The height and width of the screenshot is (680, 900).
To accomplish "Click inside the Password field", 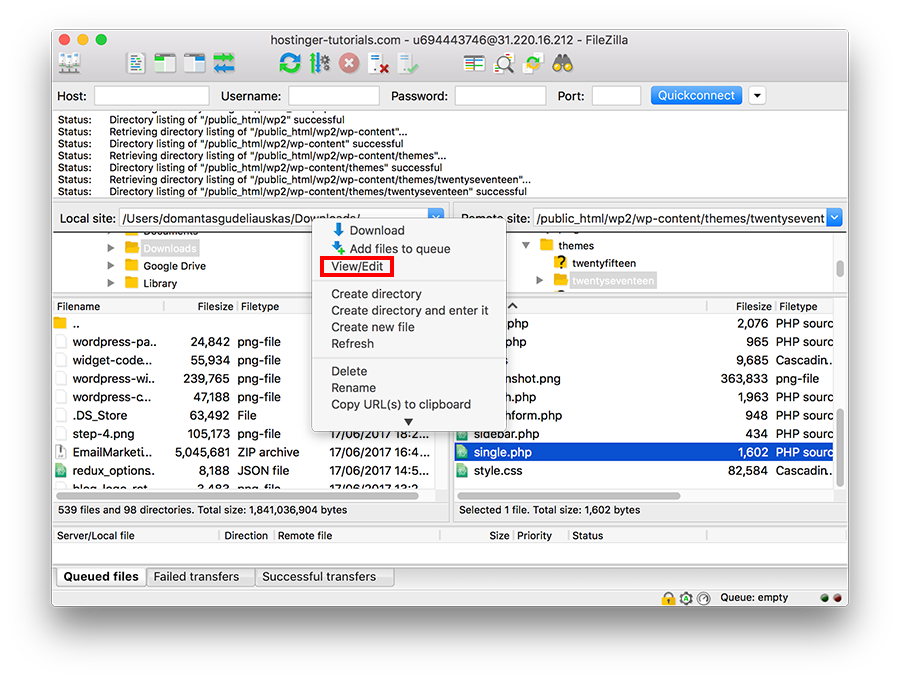I will pyautogui.click(x=498, y=95).
